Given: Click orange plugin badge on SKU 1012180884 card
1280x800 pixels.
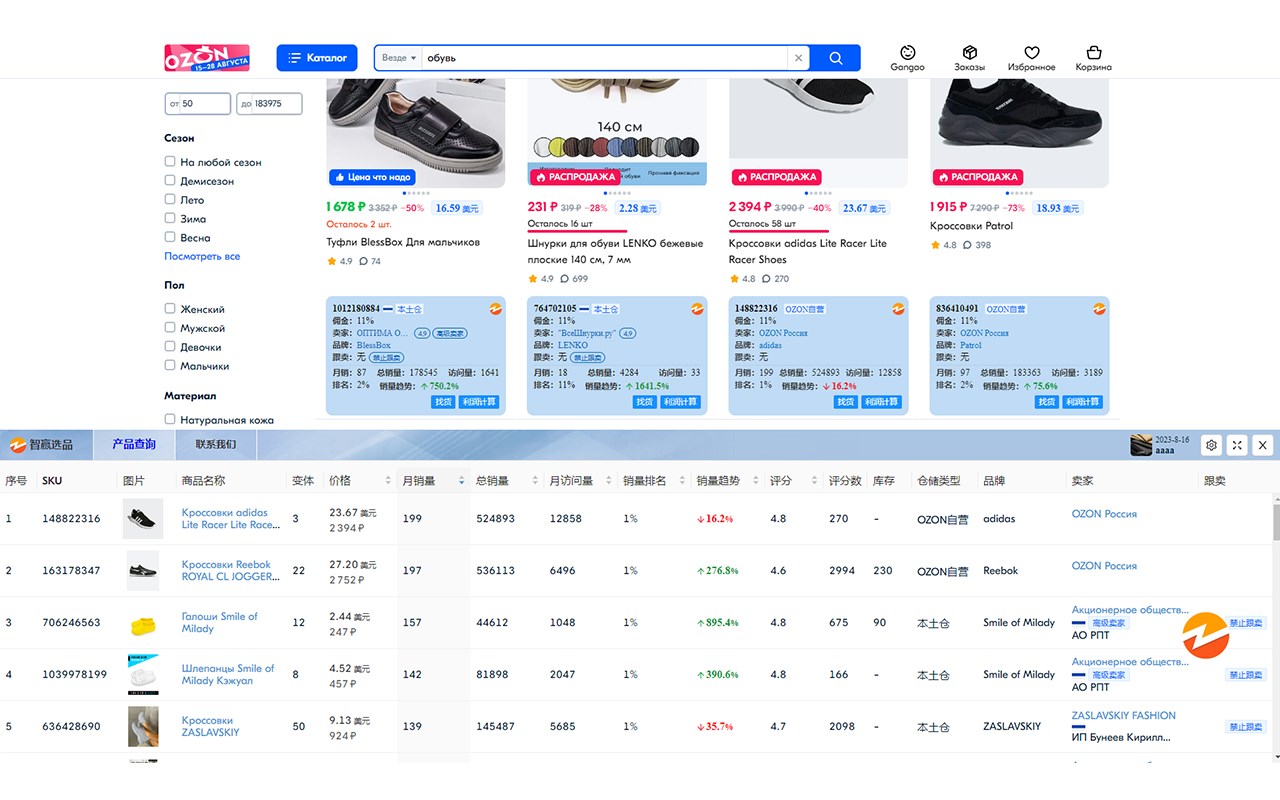Looking at the screenshot, I should (495, 309).
